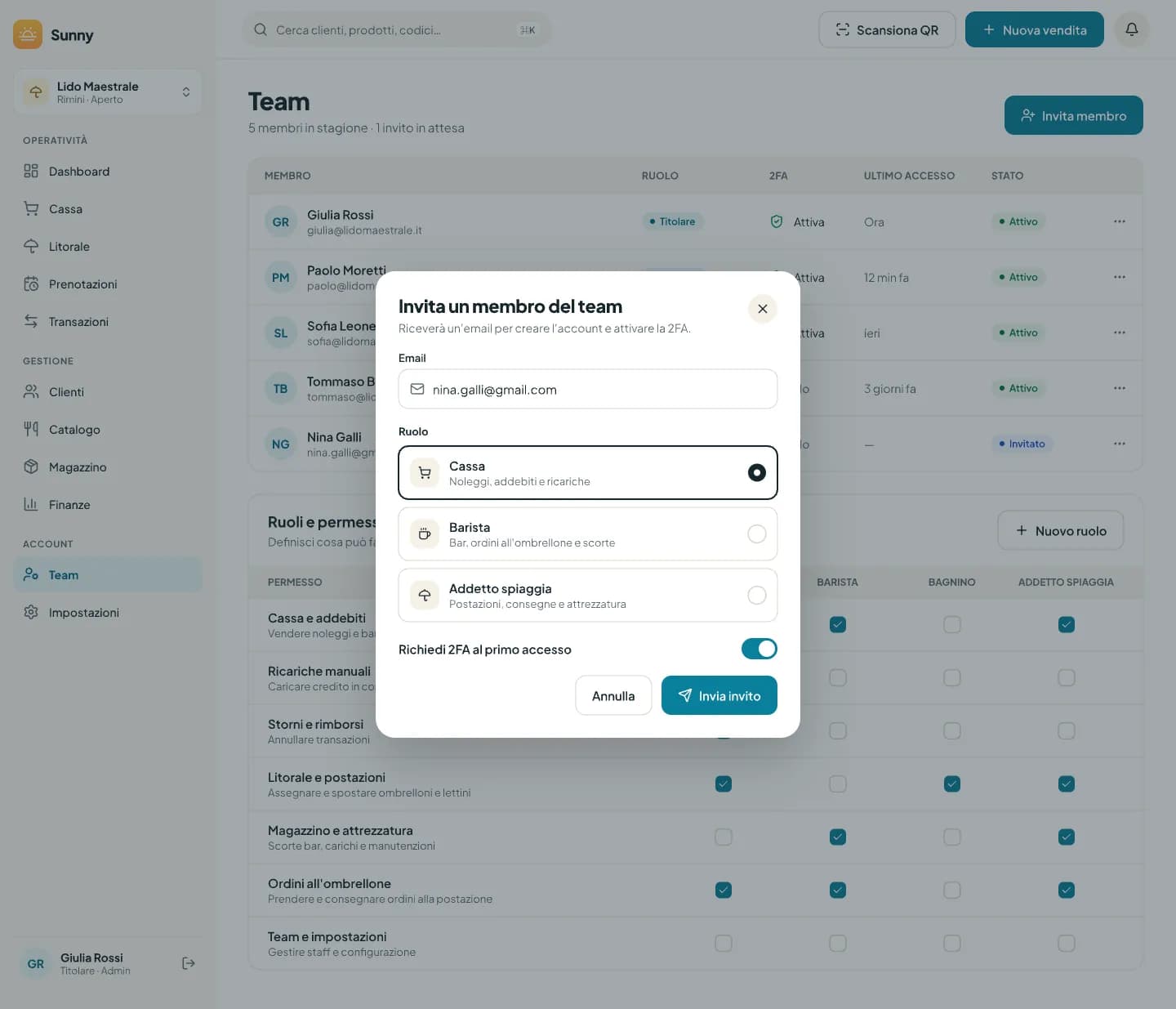Click the search magnifier icon
The height and width of the screenshot is (1009, 1176).
[x=261, y=29]
